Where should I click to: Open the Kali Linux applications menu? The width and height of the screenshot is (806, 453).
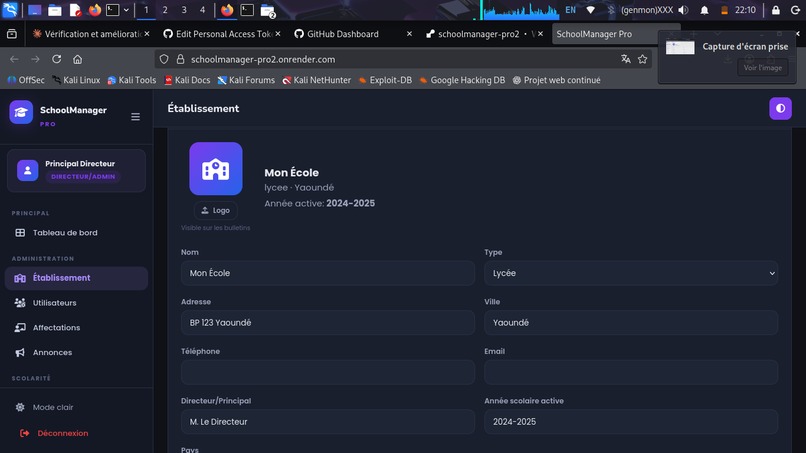(10, 10)
